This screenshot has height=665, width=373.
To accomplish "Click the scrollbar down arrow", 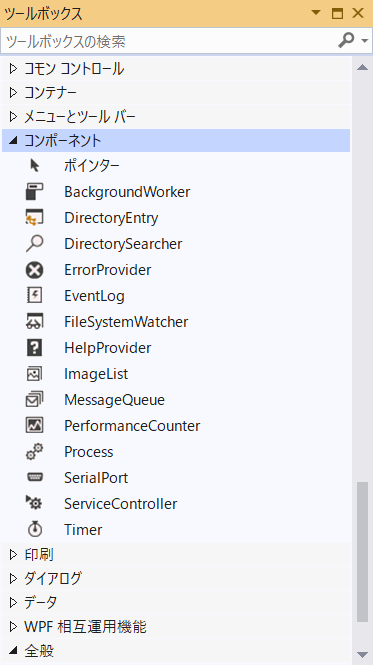I will click(362, 654).
